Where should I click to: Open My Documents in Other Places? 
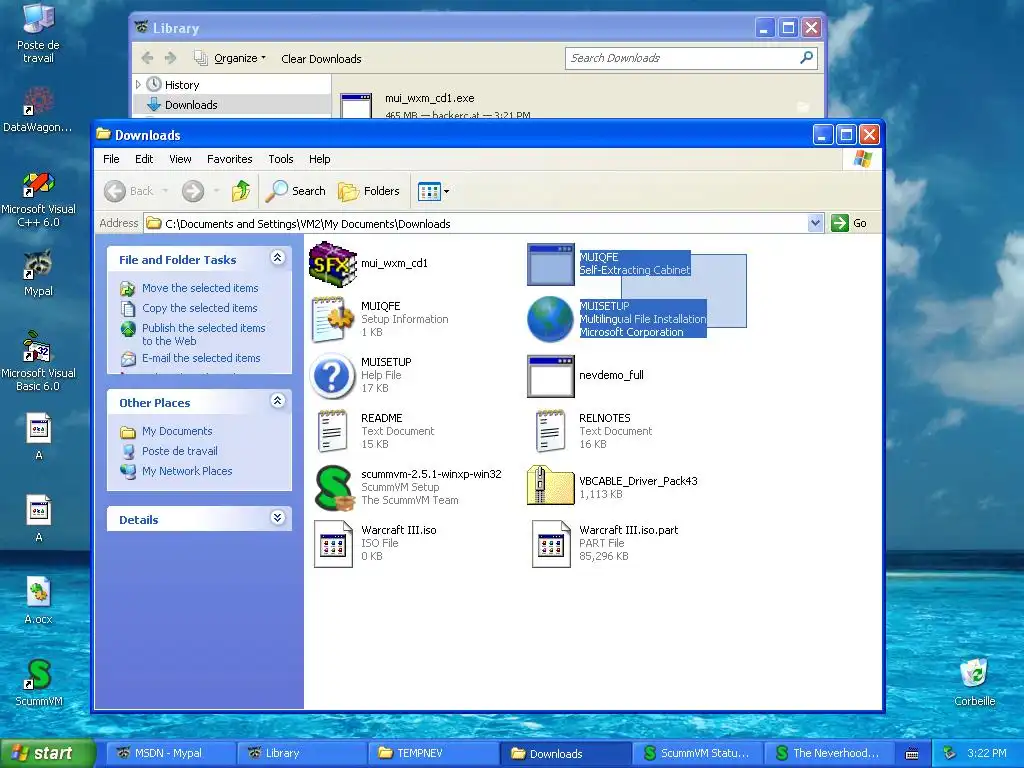pyautogui.click(x=177, y=431)
